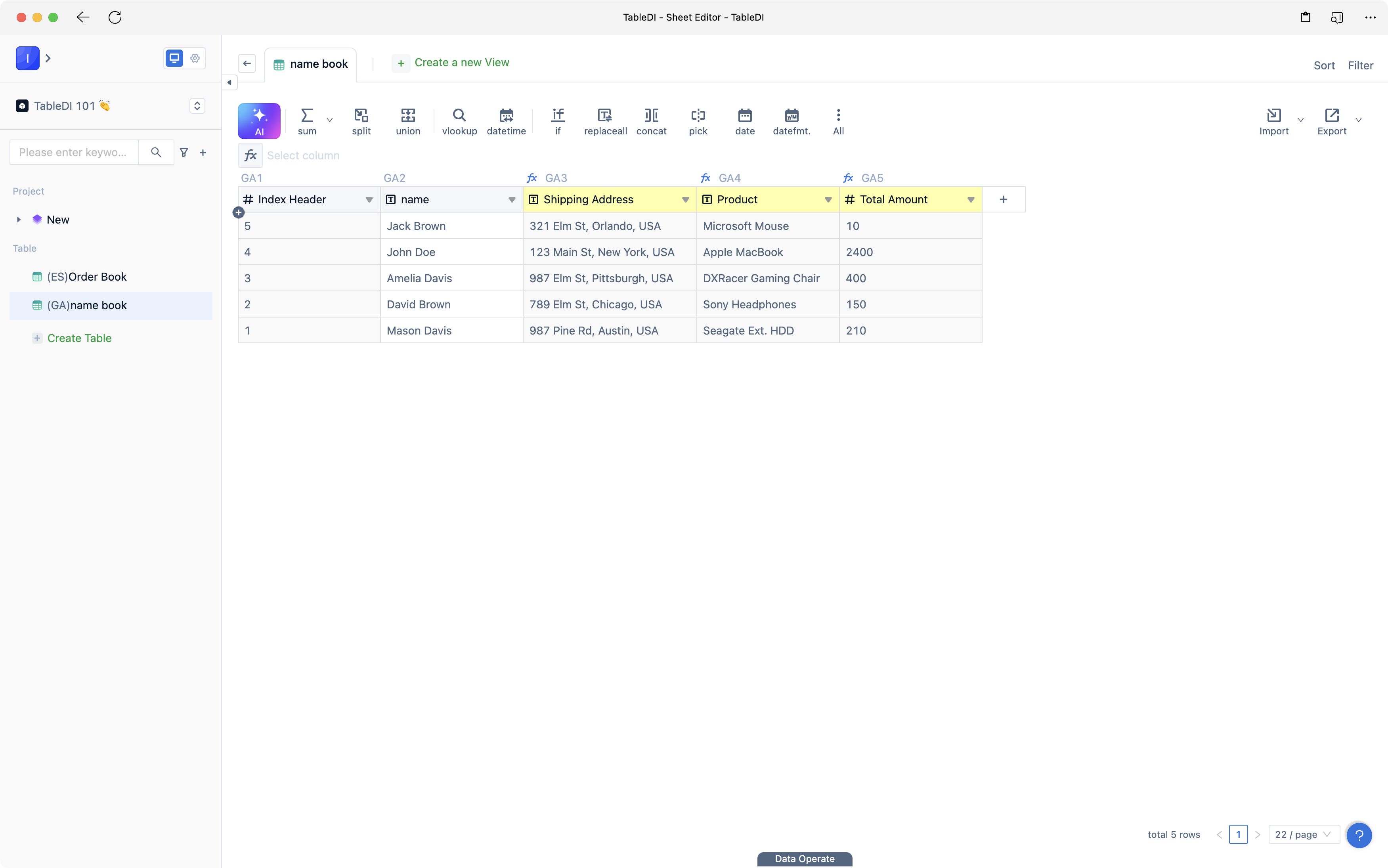This screenshot has height=868, width=1388.
Task: Open the sidebar filter funnel
Action: 184,152
